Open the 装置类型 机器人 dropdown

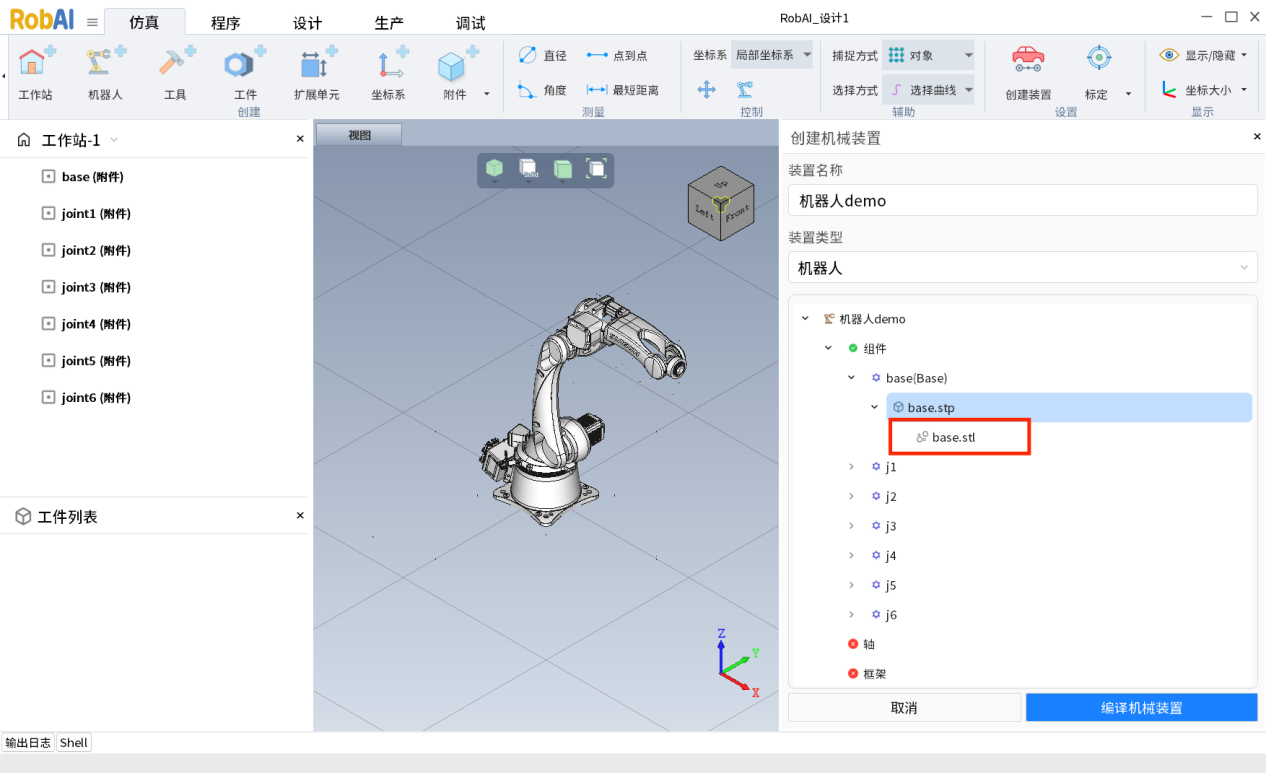pyautogui.click(x=1022, y=268)
